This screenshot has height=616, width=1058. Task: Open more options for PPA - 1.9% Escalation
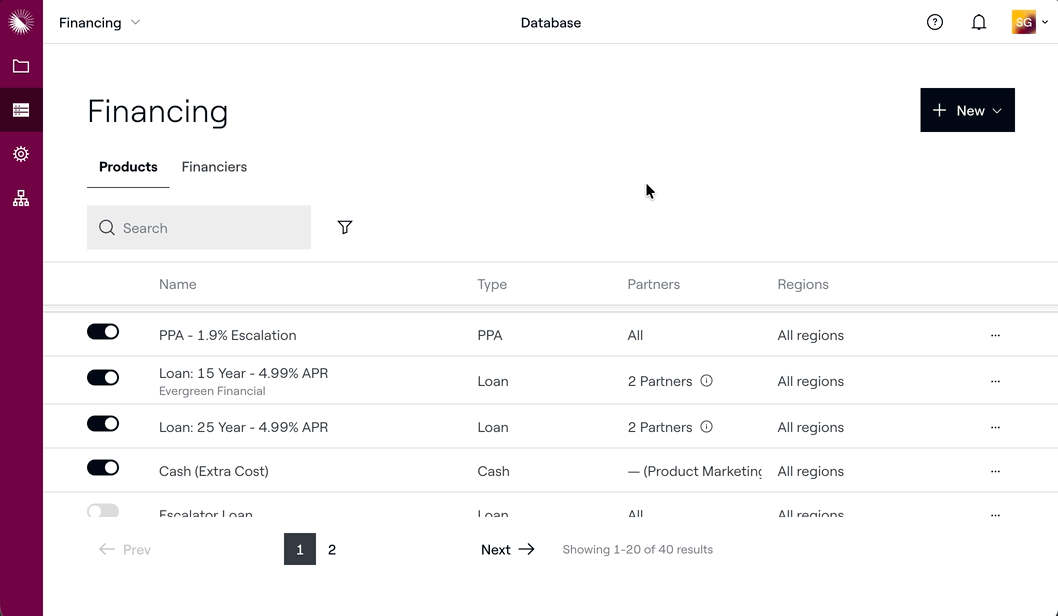click(995, 335)
